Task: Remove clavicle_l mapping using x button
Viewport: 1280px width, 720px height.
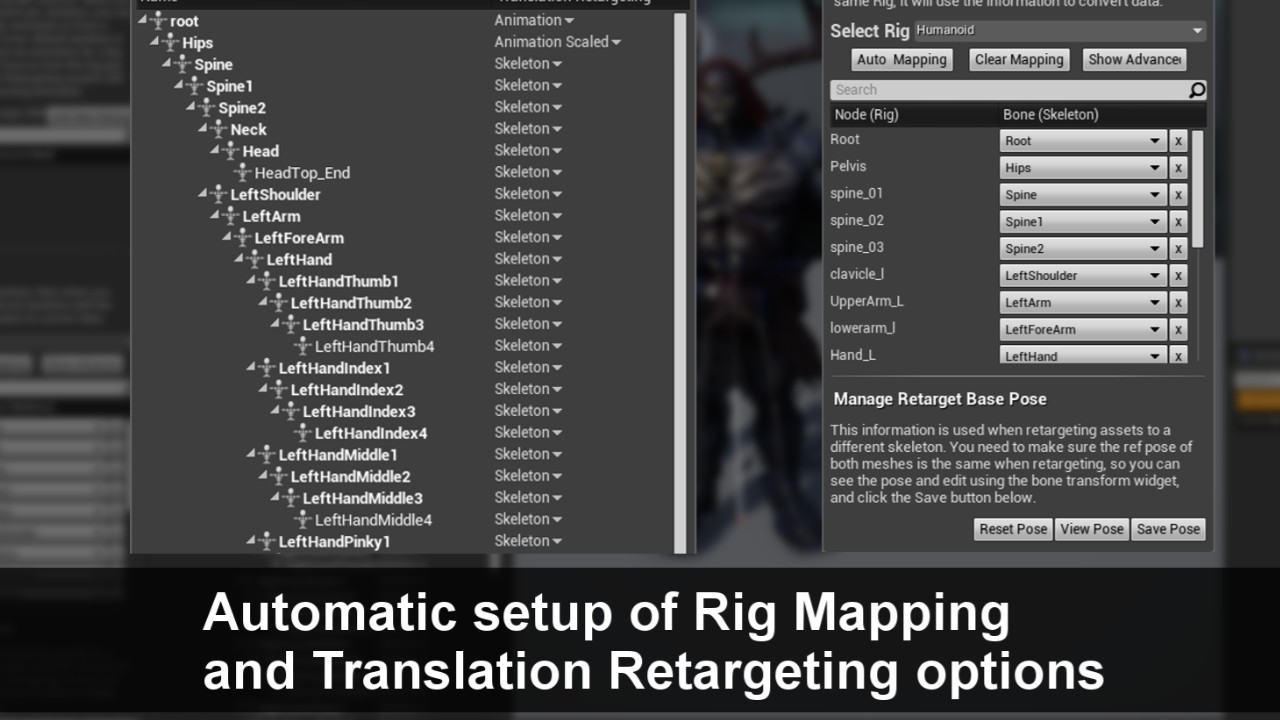Action: pos(1178,276)
